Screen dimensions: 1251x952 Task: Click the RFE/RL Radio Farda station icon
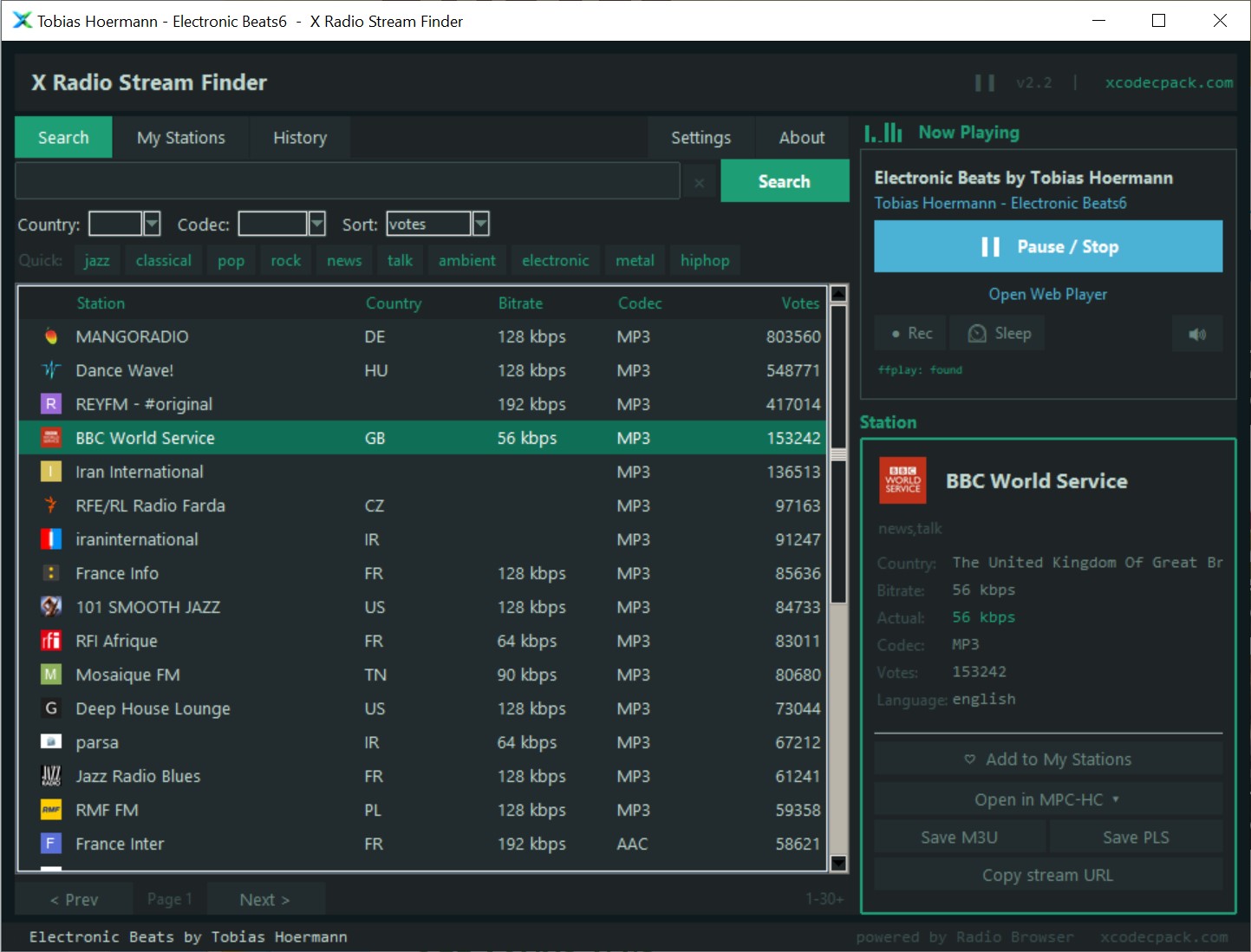pyautogui.click(x=51, y=505)
